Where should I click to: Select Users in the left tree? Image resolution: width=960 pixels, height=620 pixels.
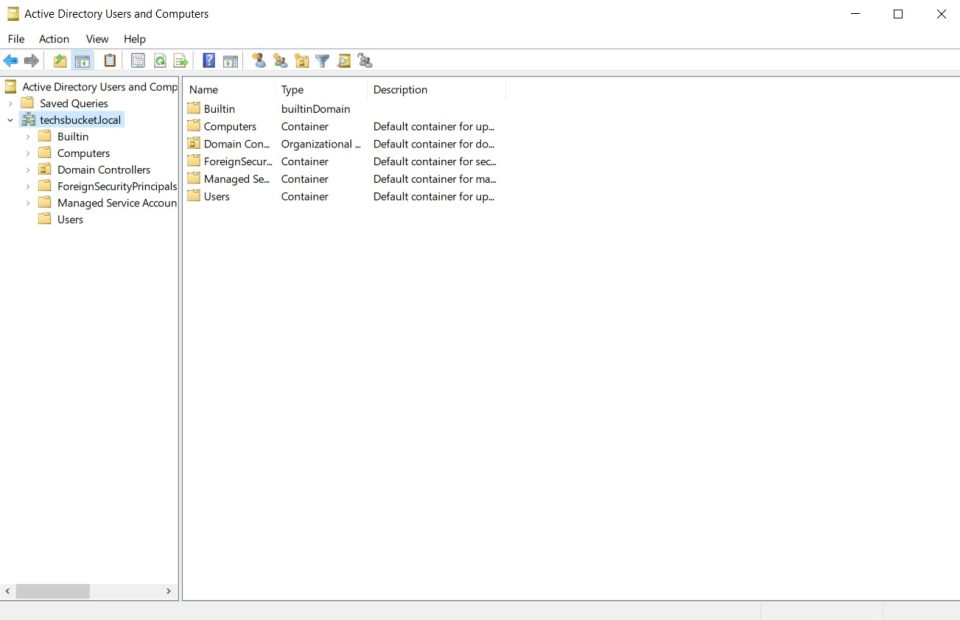pyautogui.click(x=70, y=219)
